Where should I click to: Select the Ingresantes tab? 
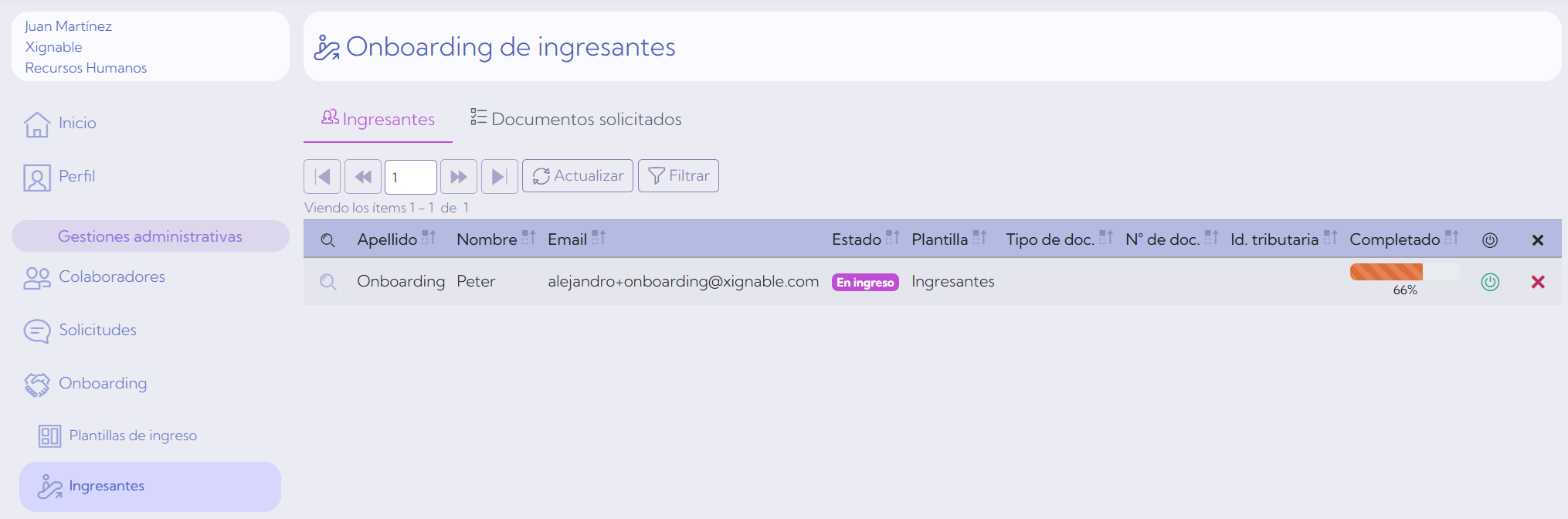(x=378, y=119)
